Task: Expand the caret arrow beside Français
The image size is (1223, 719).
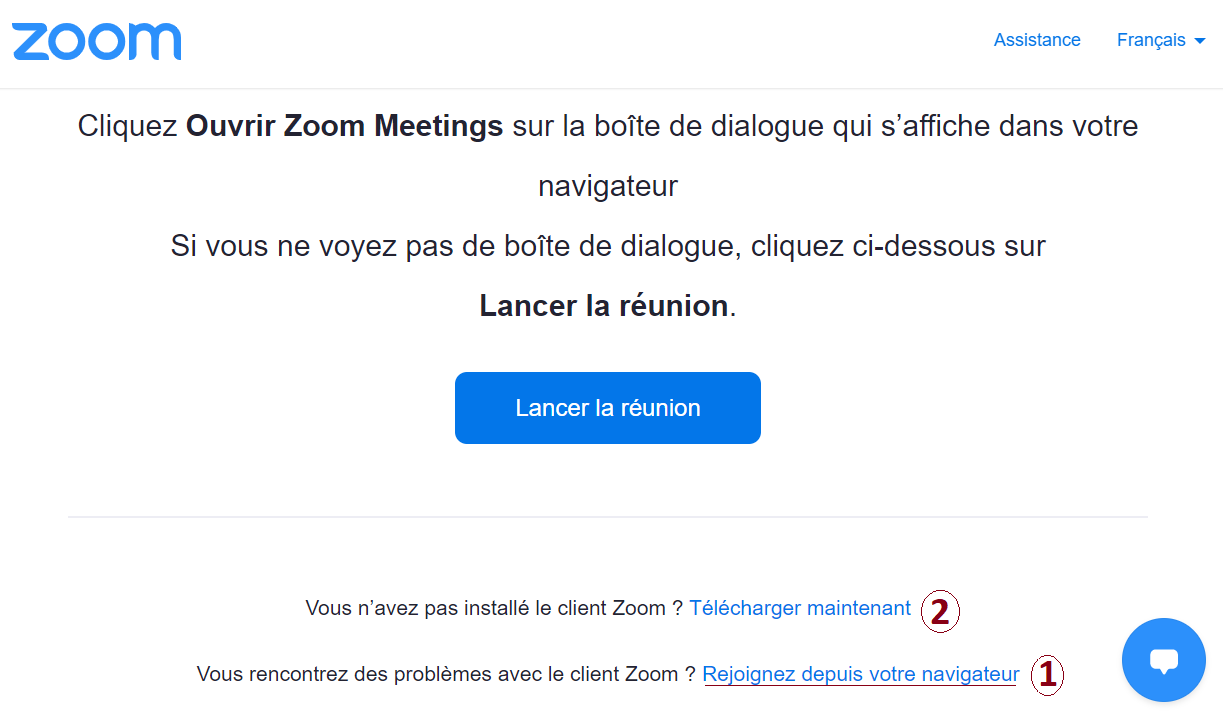Action: click(1200, 41)
